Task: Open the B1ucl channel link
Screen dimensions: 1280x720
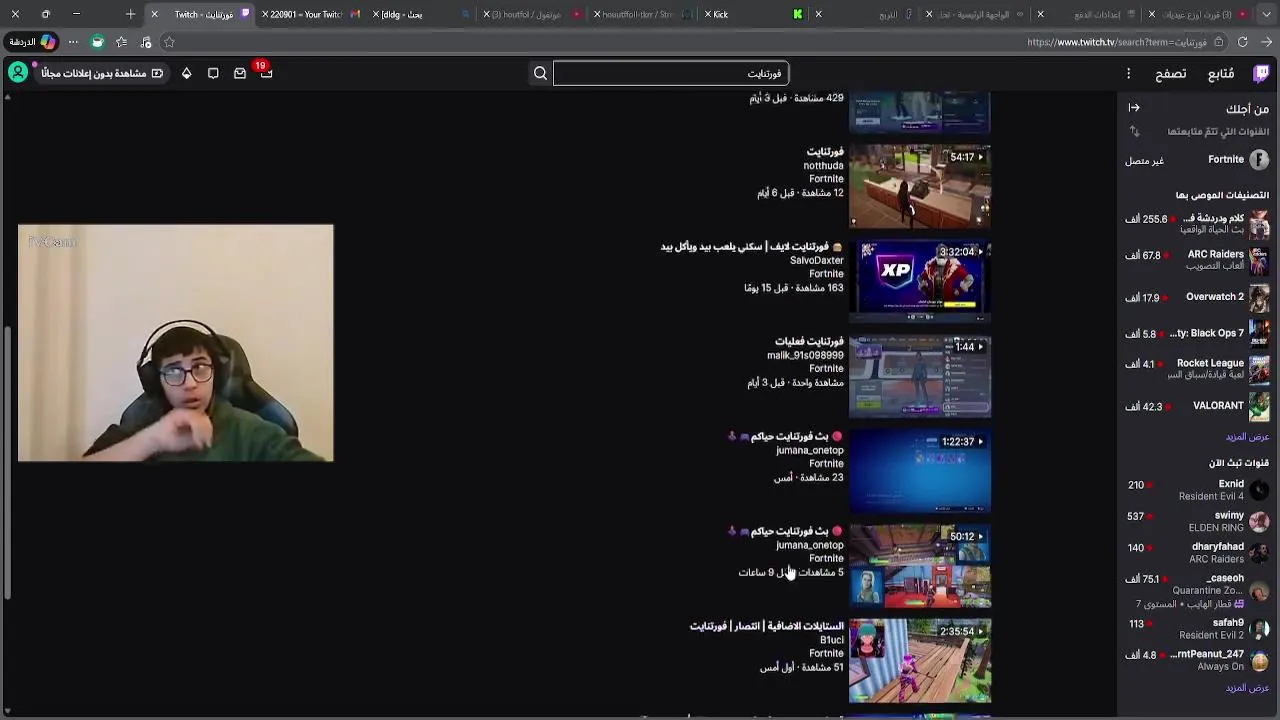Action: point(832,640)
